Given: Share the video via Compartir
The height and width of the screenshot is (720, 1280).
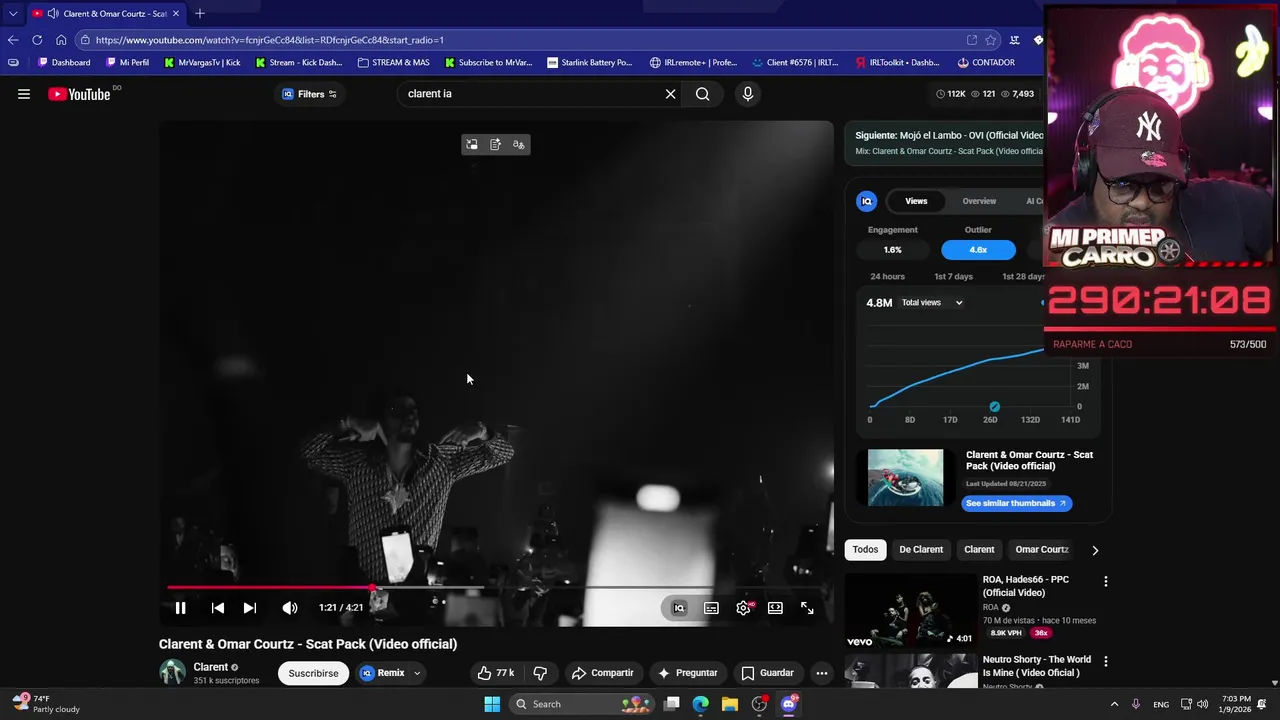Looking at the screenshot, I should [603, 673].
